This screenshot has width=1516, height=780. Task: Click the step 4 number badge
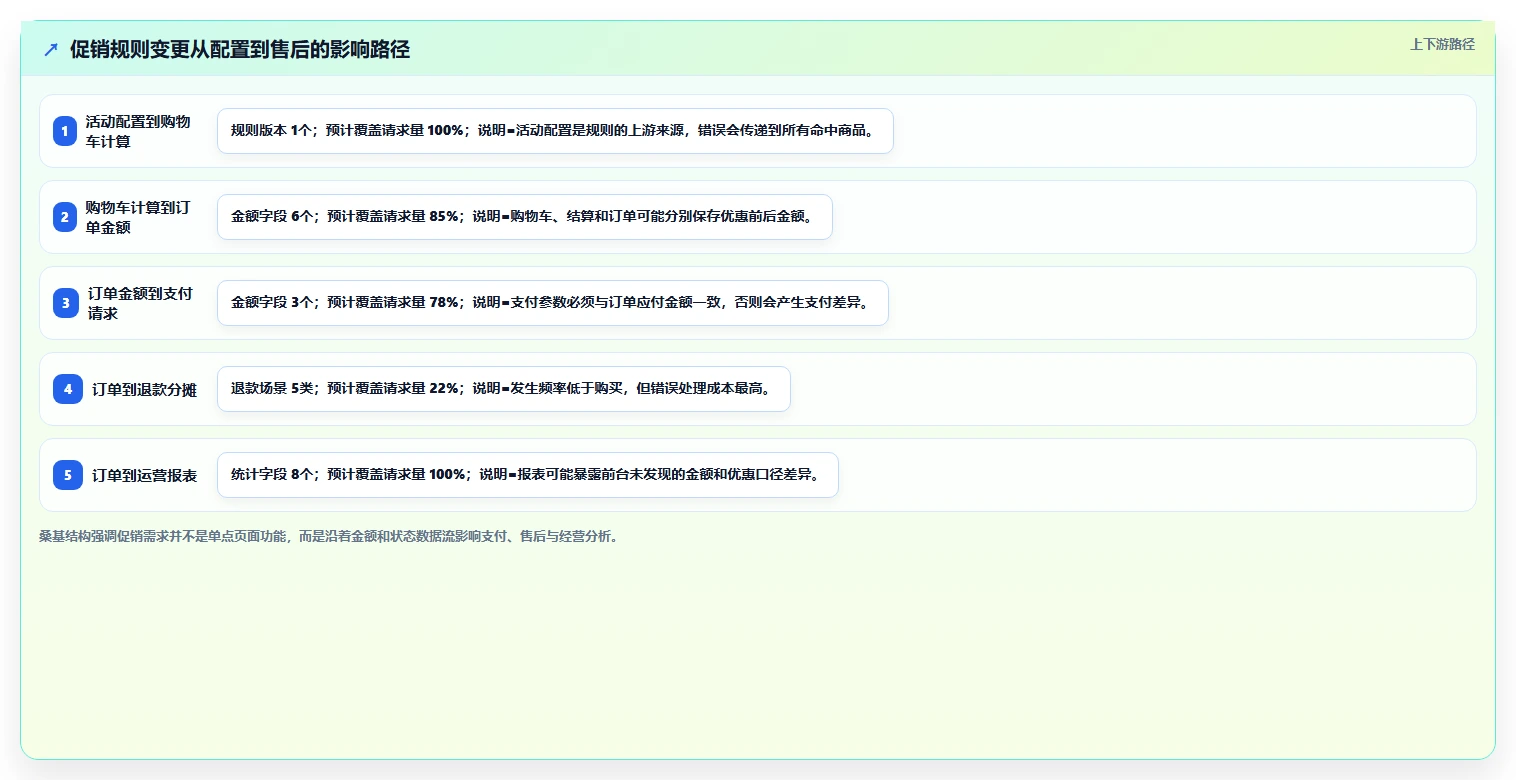pyautogui.click(x=68, y=389)
